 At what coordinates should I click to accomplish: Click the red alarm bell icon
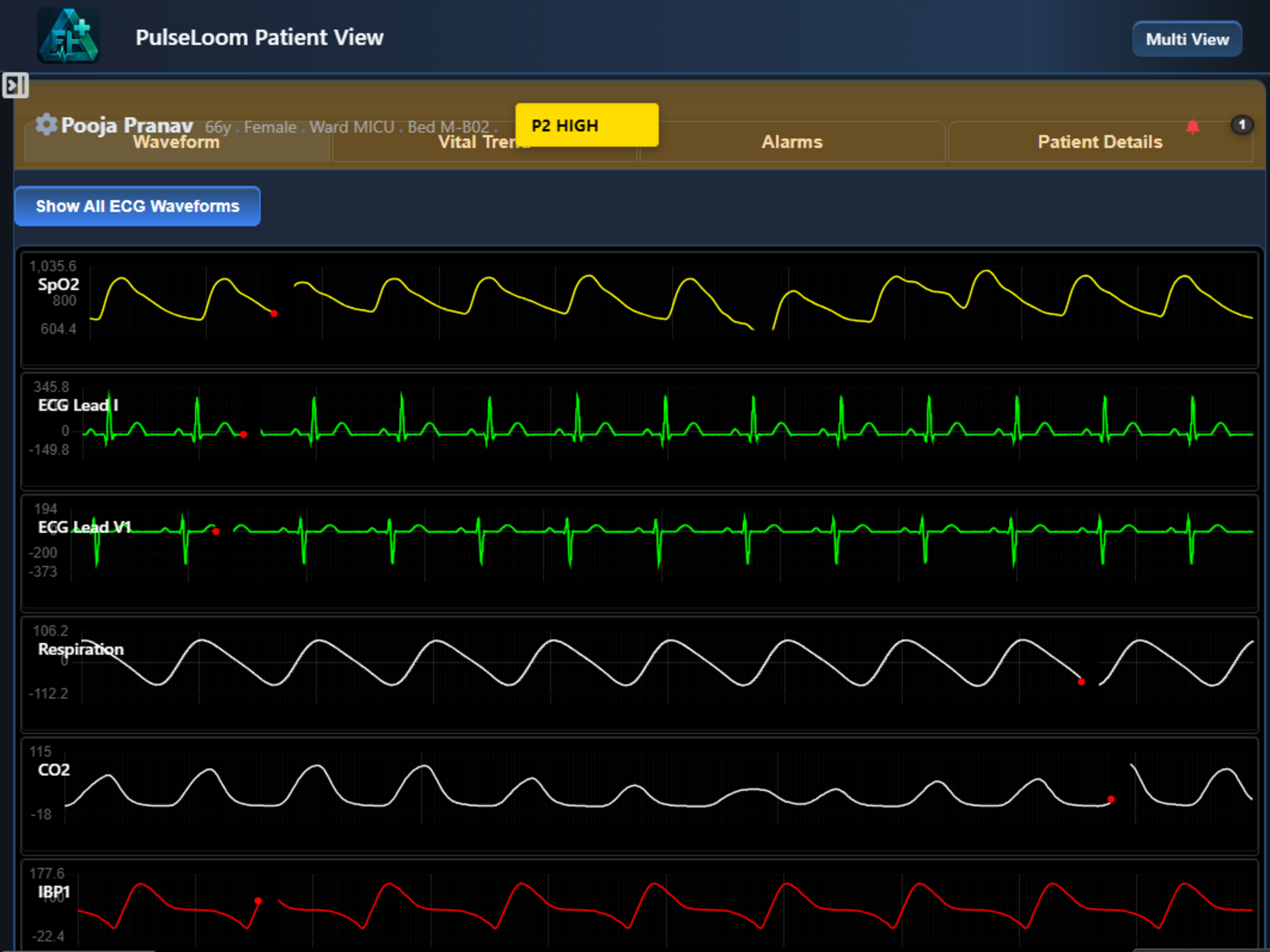click(x=1192, y=126)
